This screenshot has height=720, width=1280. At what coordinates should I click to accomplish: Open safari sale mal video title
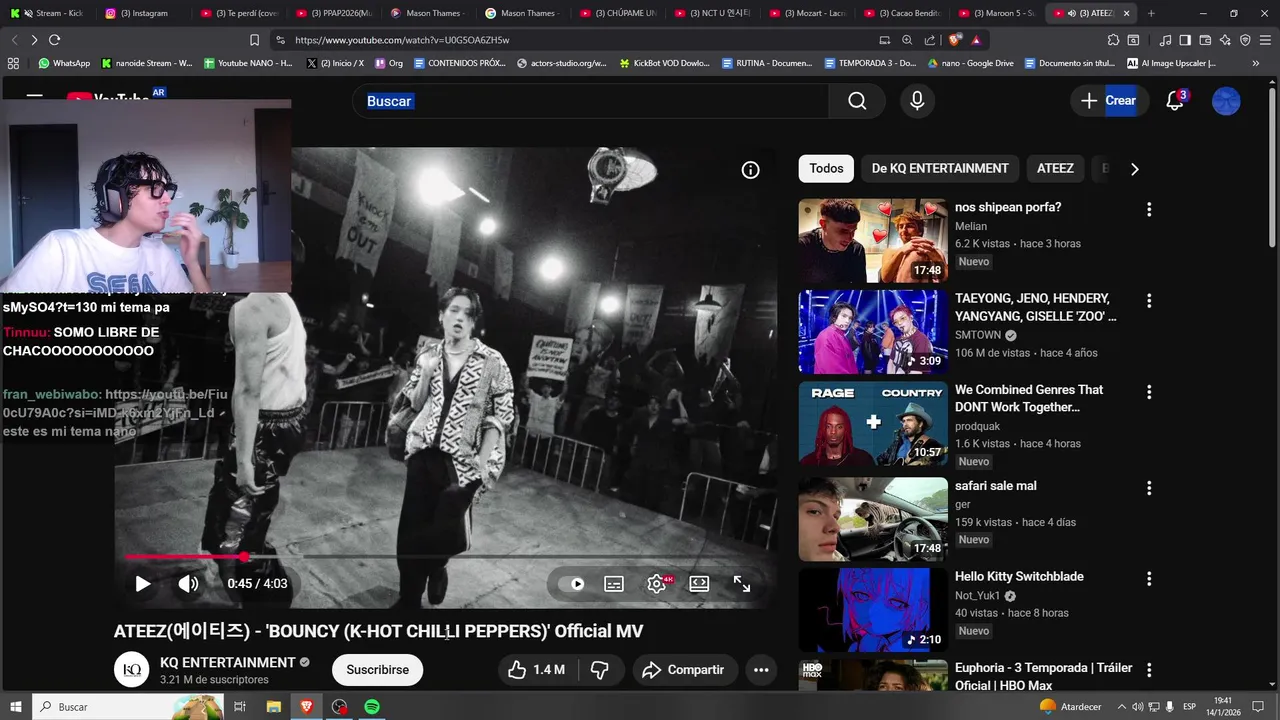(996, 486)
